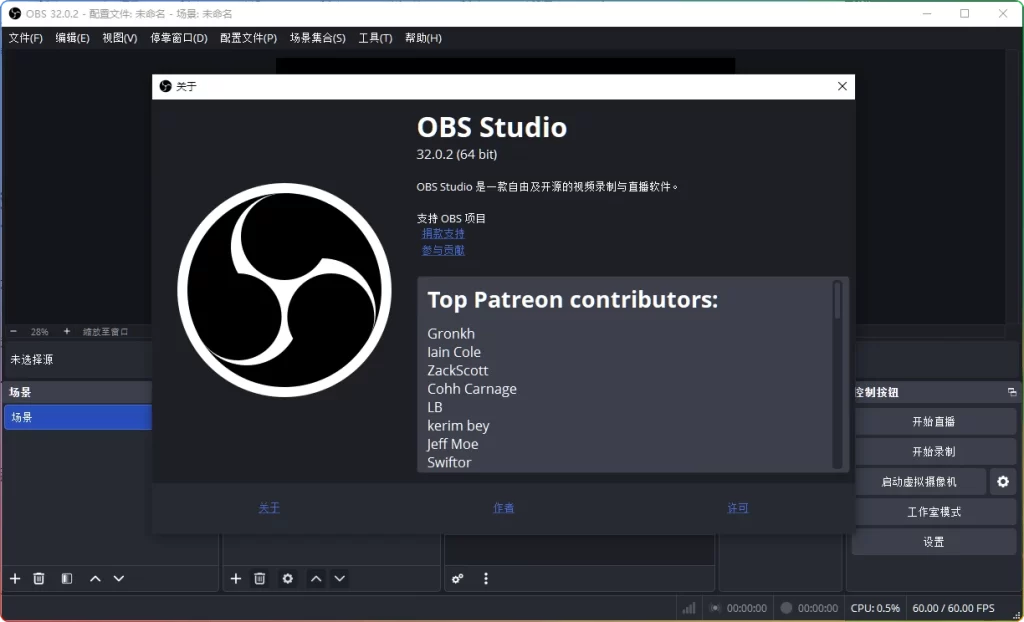Add a new source with the plus icon

(x=236, y=578)
